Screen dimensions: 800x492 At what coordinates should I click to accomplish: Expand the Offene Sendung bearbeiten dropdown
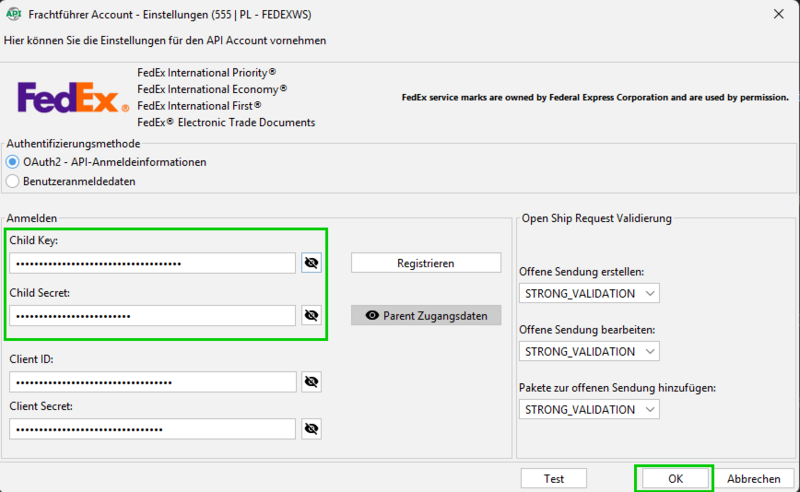(589, 352)
